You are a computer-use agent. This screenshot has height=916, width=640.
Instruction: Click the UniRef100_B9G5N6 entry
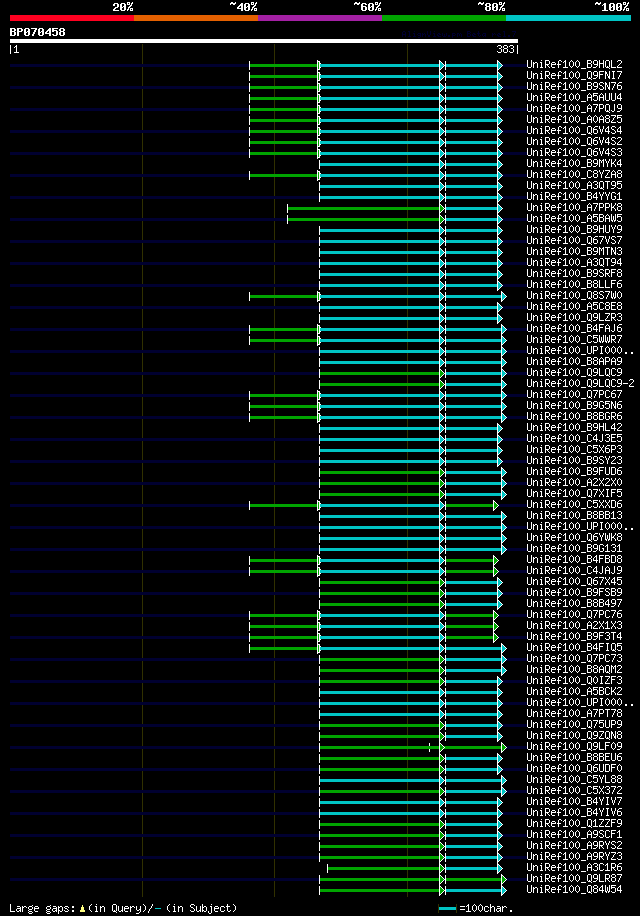(x=574, y=405)
